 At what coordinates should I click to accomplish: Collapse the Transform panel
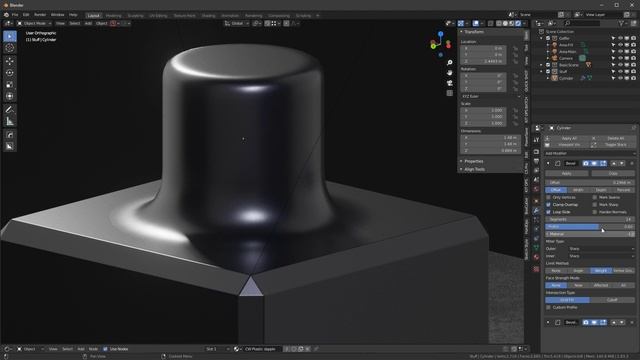point(473,32)
